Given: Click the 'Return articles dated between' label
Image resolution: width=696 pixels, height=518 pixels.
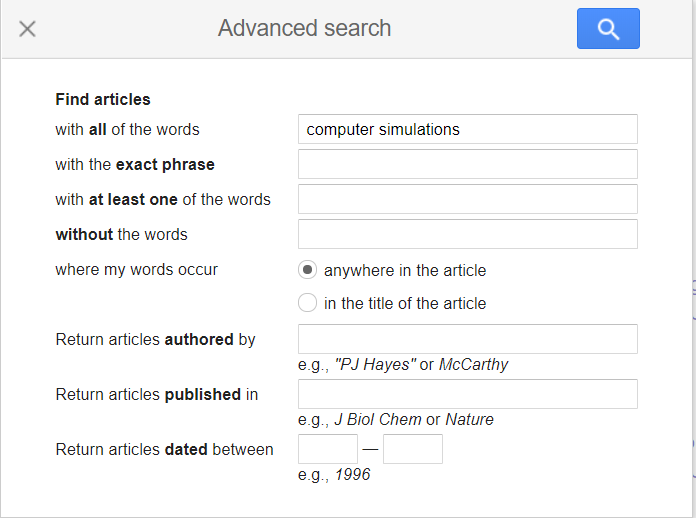Looking at the screenshot, I should click(x=164, y=449).
